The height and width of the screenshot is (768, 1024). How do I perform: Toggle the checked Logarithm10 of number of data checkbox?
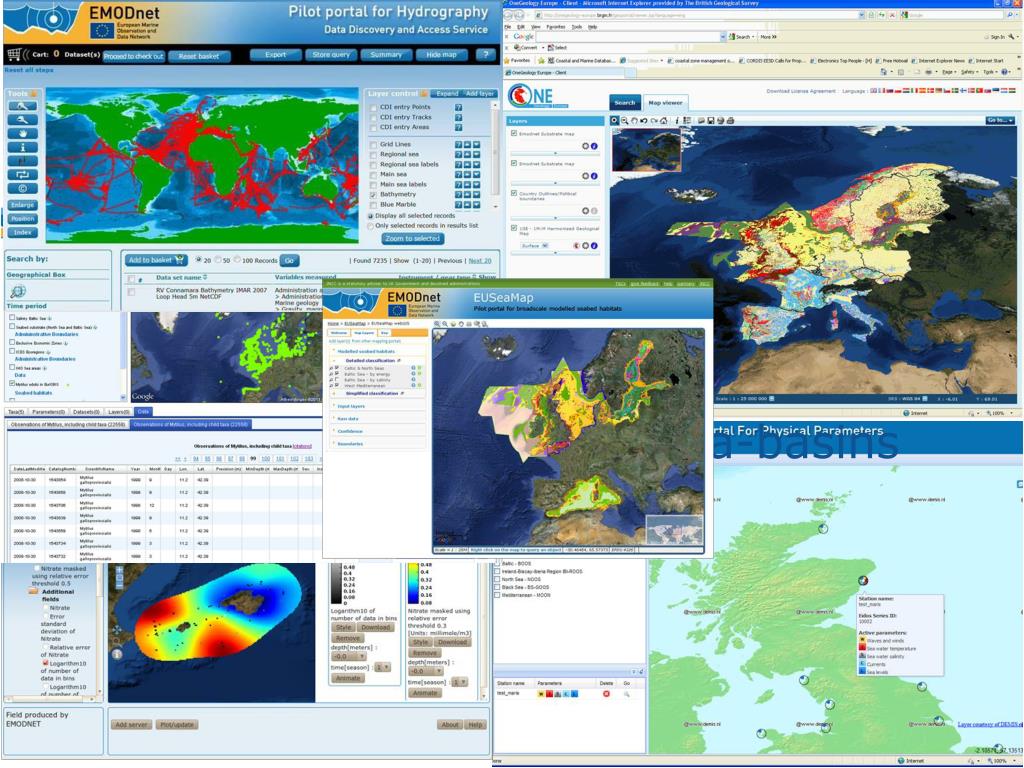[x=46, y=663]
